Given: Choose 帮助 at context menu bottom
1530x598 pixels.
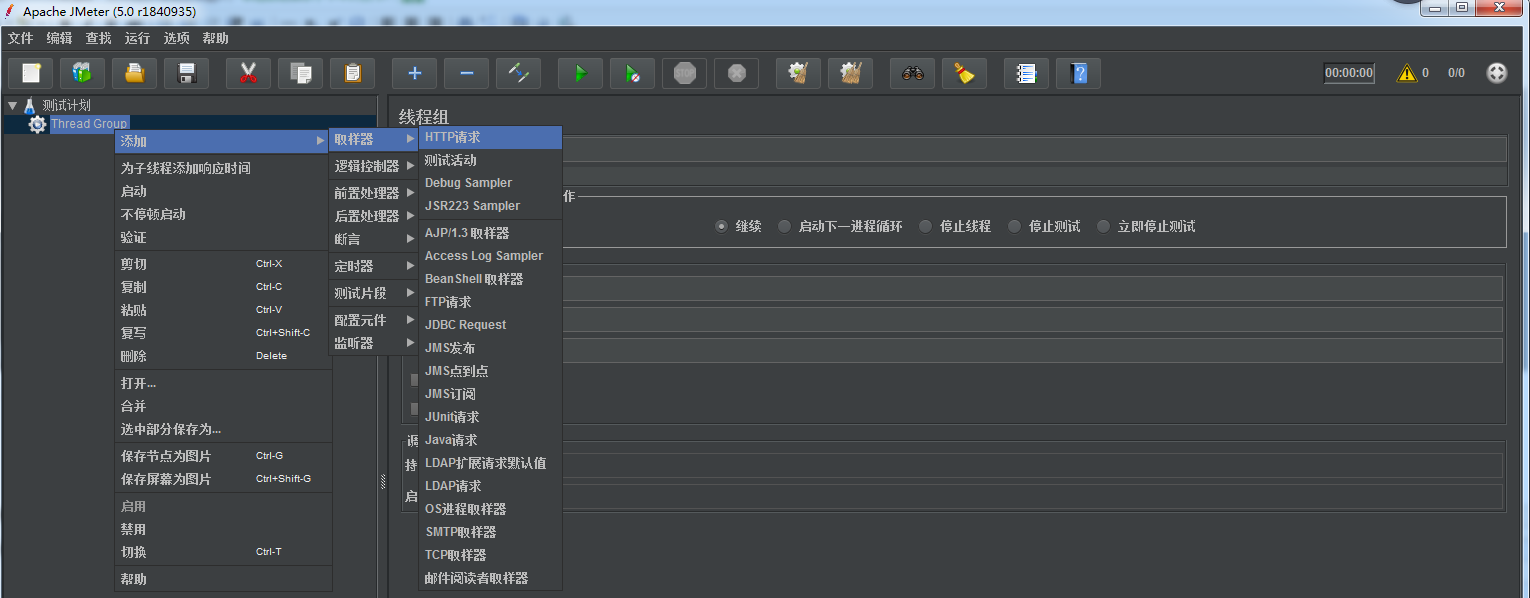Looking at the screenshot, I should click(x=223, y=579).
